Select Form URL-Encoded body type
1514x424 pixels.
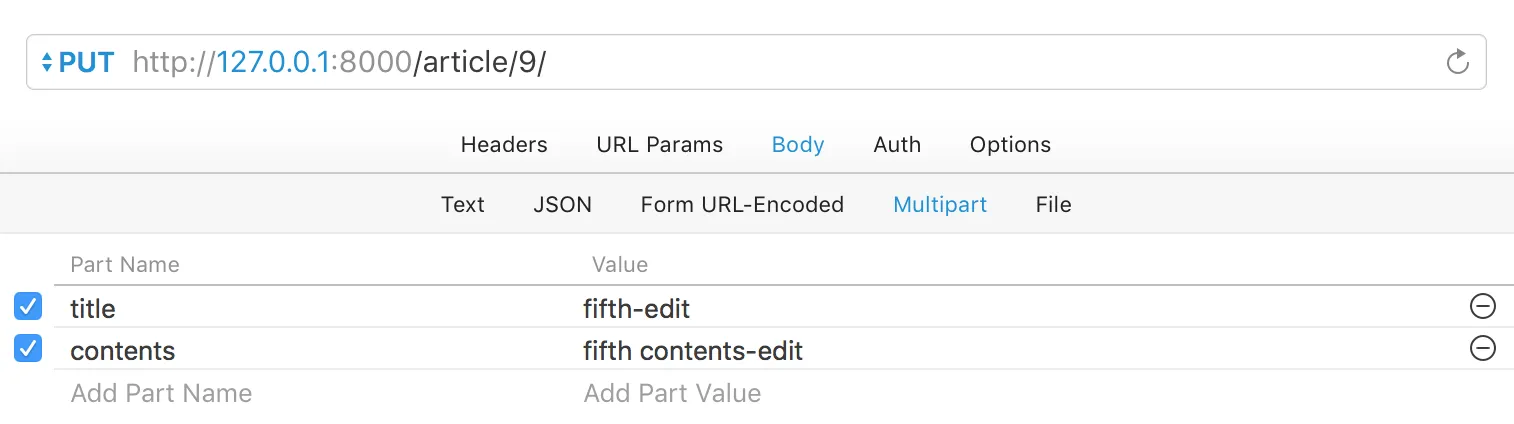click(x=742, y=204)
